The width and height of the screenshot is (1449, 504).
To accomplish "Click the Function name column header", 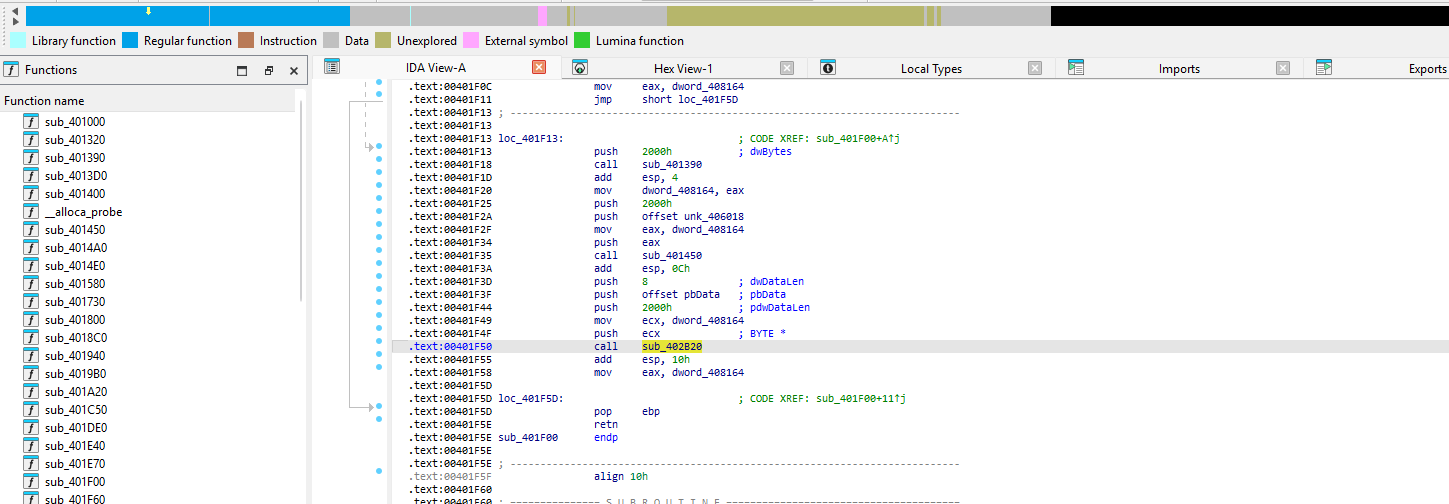I will click(x=147, y=101).
